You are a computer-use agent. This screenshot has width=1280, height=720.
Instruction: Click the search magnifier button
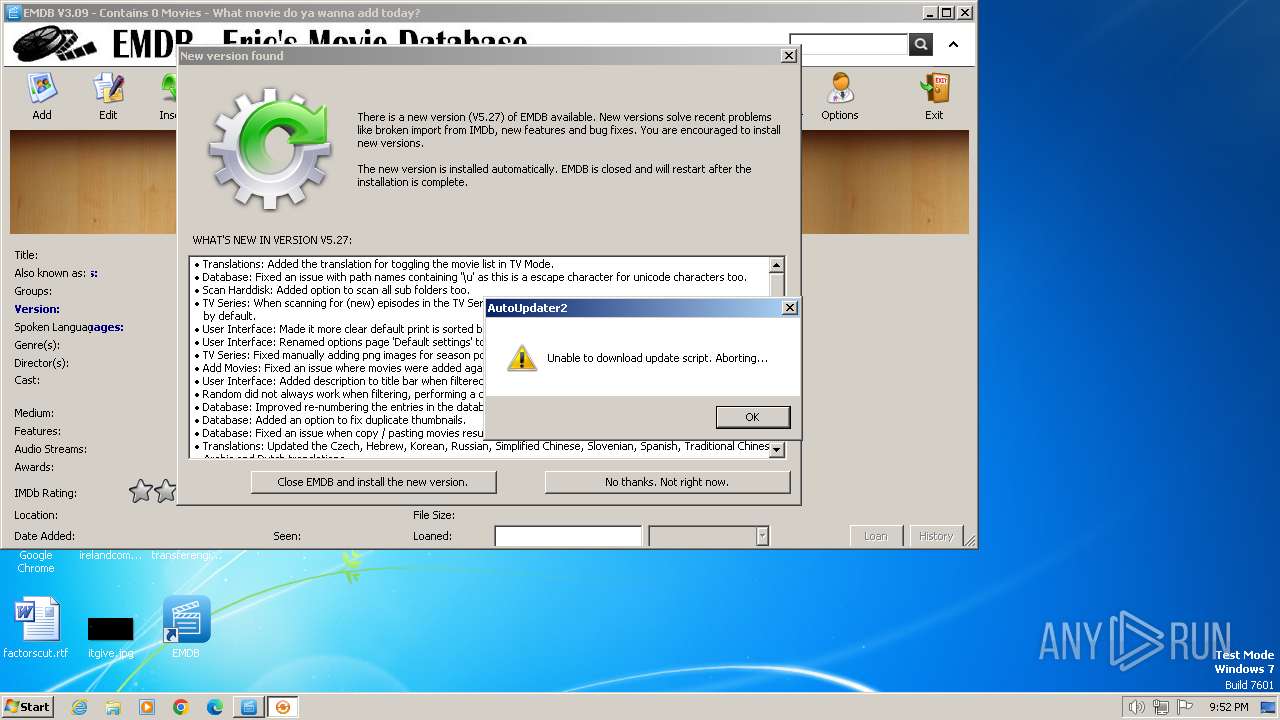pyautogui.click(x=920, y=44)
